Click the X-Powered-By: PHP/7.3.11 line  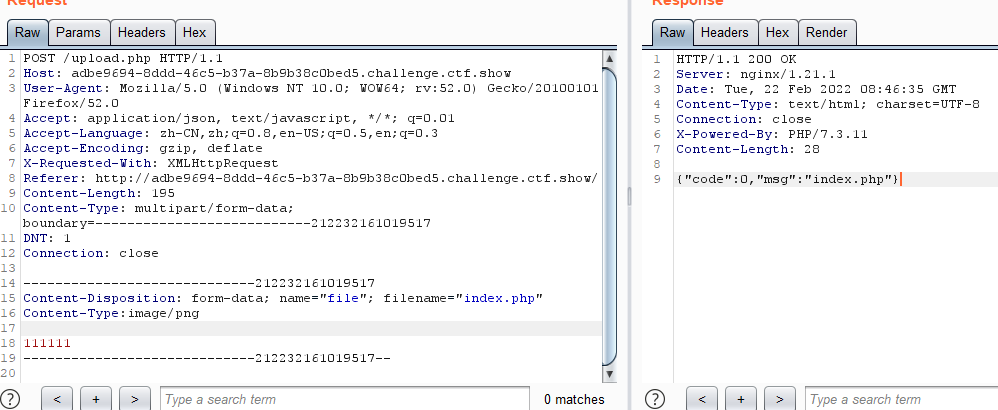tap(772, 134)
